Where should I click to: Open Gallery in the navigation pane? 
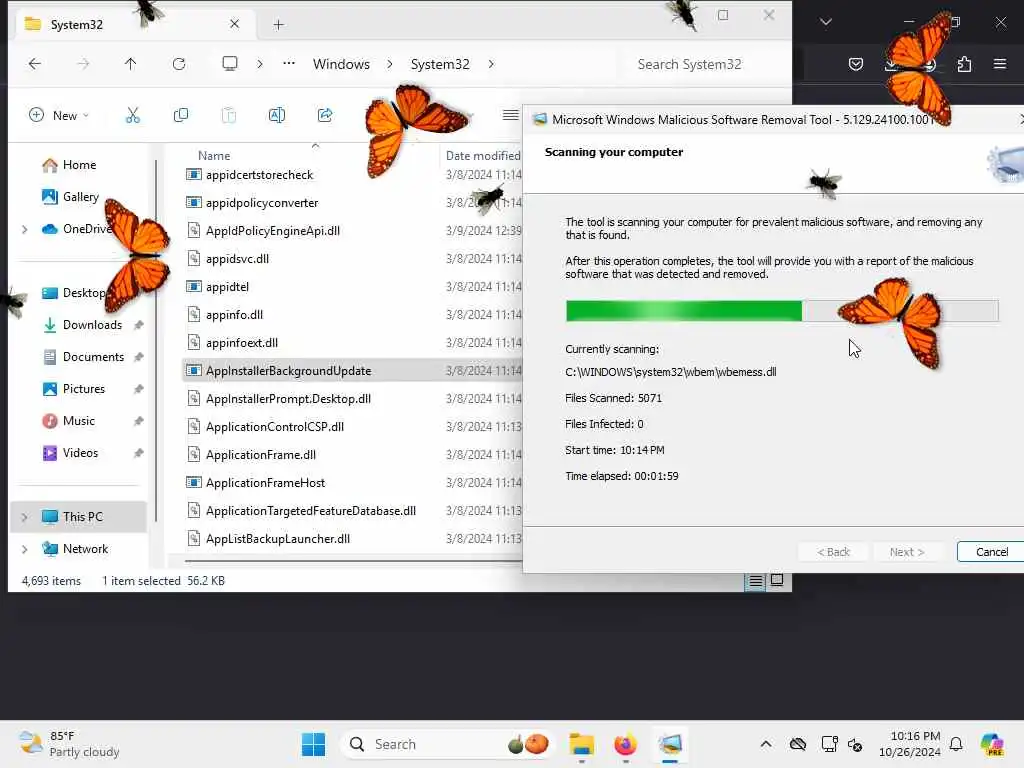80,197
